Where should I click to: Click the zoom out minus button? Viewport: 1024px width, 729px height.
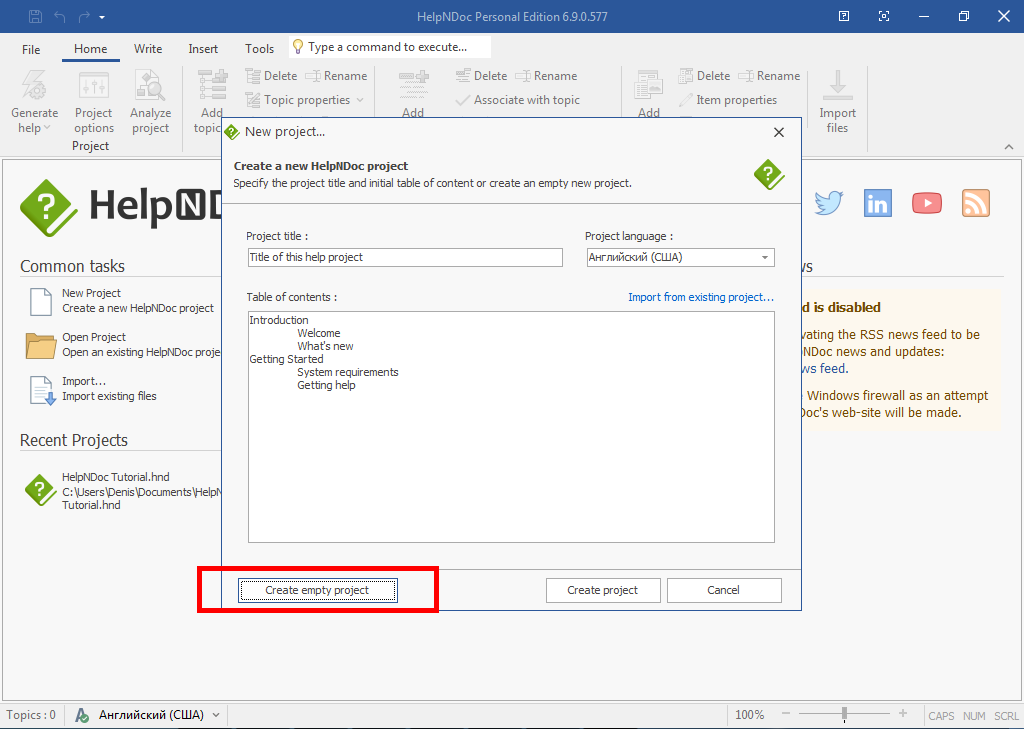[786, 714]
